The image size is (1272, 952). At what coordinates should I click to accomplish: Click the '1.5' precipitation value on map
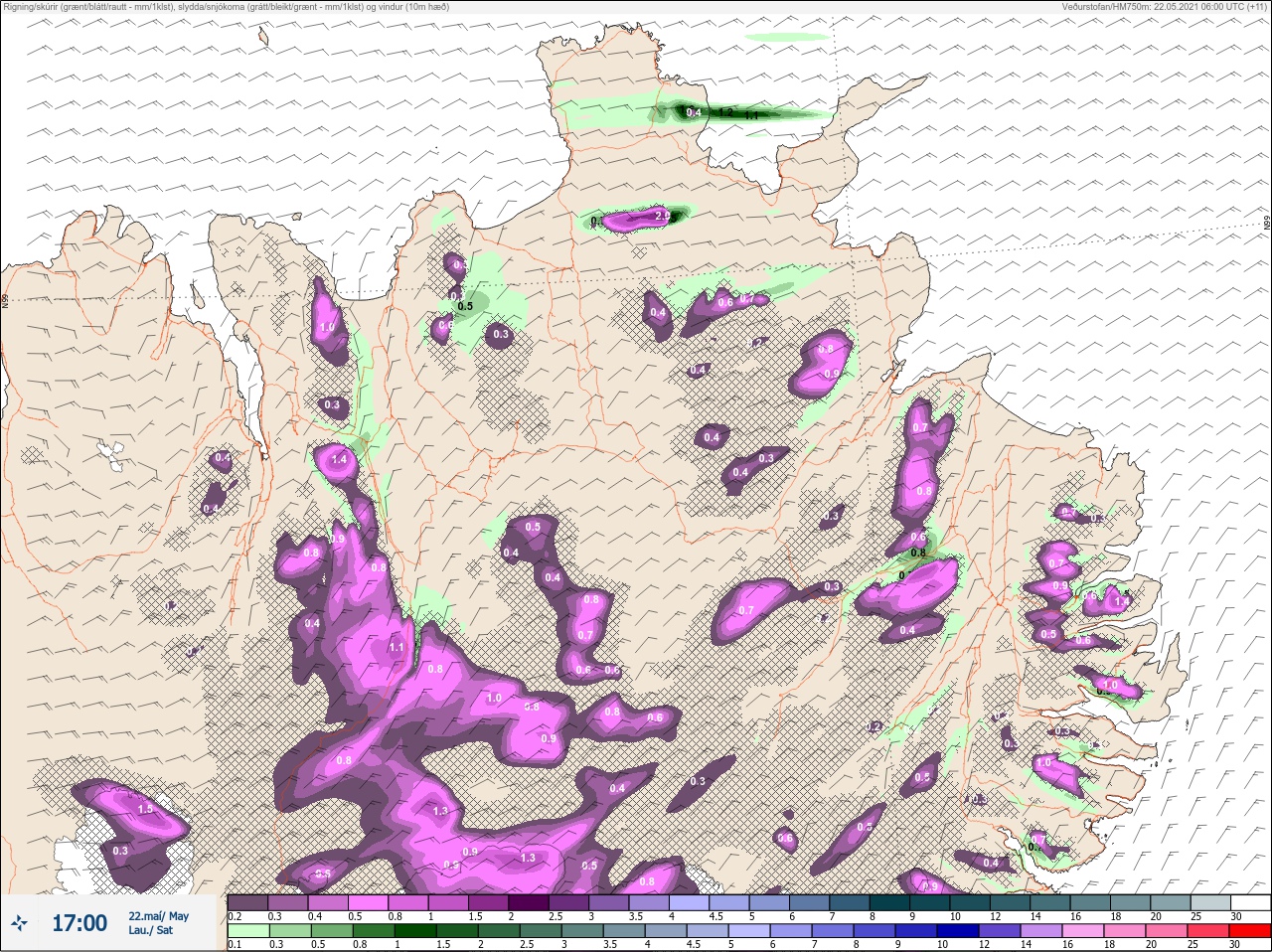(145, 810)
